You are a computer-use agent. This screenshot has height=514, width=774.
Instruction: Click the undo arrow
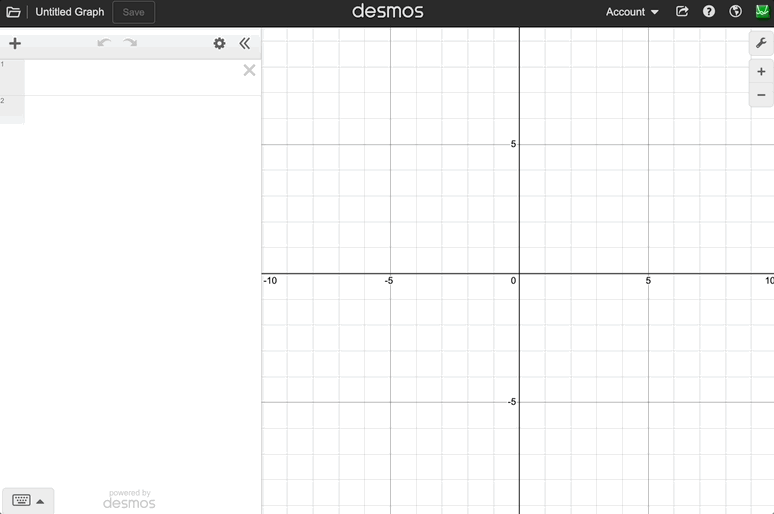click(x=103, y=43)
